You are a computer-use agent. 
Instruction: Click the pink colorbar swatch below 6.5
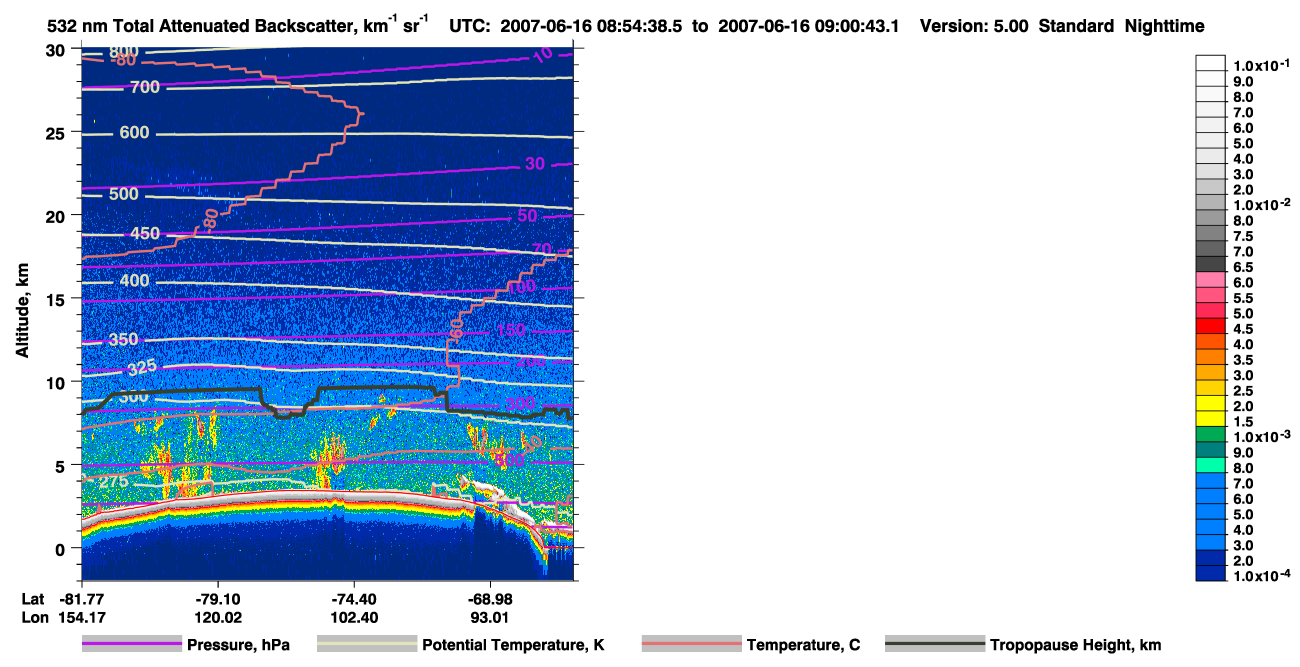point(1211,279)
